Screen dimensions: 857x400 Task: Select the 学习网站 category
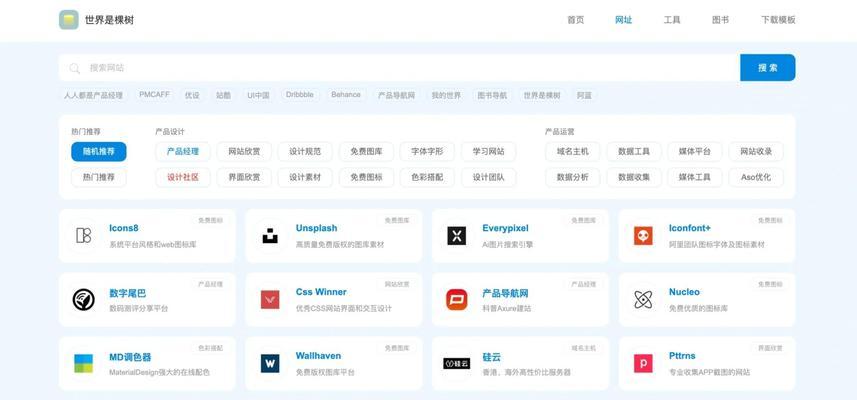point(489,151)
